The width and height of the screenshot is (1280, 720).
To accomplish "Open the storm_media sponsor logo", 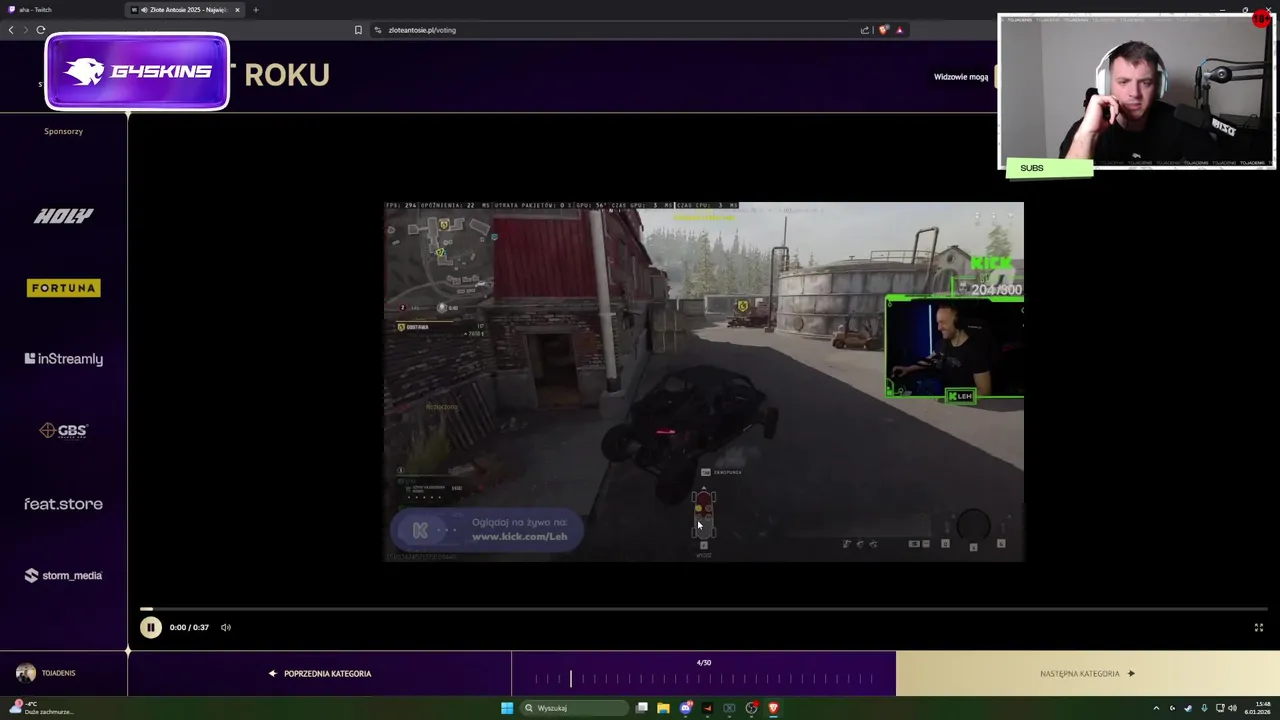I will [63, 575].
